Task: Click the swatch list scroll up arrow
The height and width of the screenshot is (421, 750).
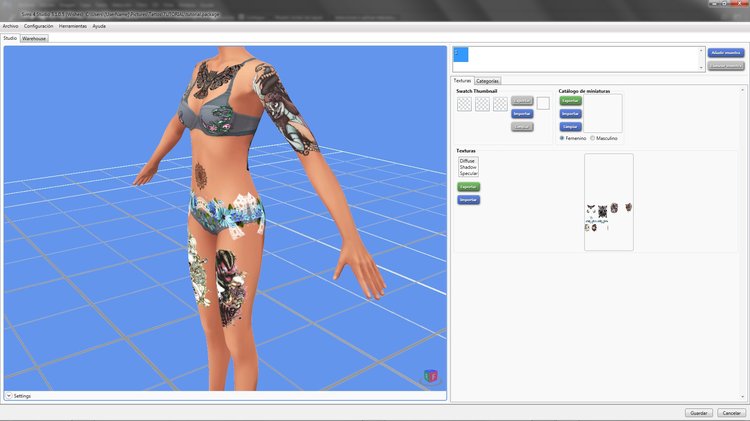Action: (x=701, y=50)
